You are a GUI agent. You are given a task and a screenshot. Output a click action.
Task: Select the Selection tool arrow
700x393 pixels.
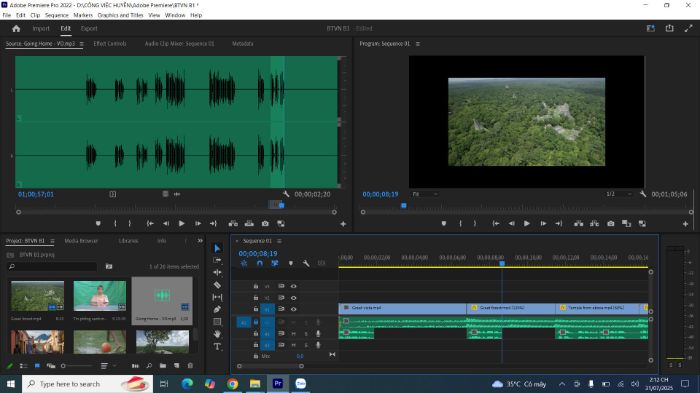pos(217,248)
